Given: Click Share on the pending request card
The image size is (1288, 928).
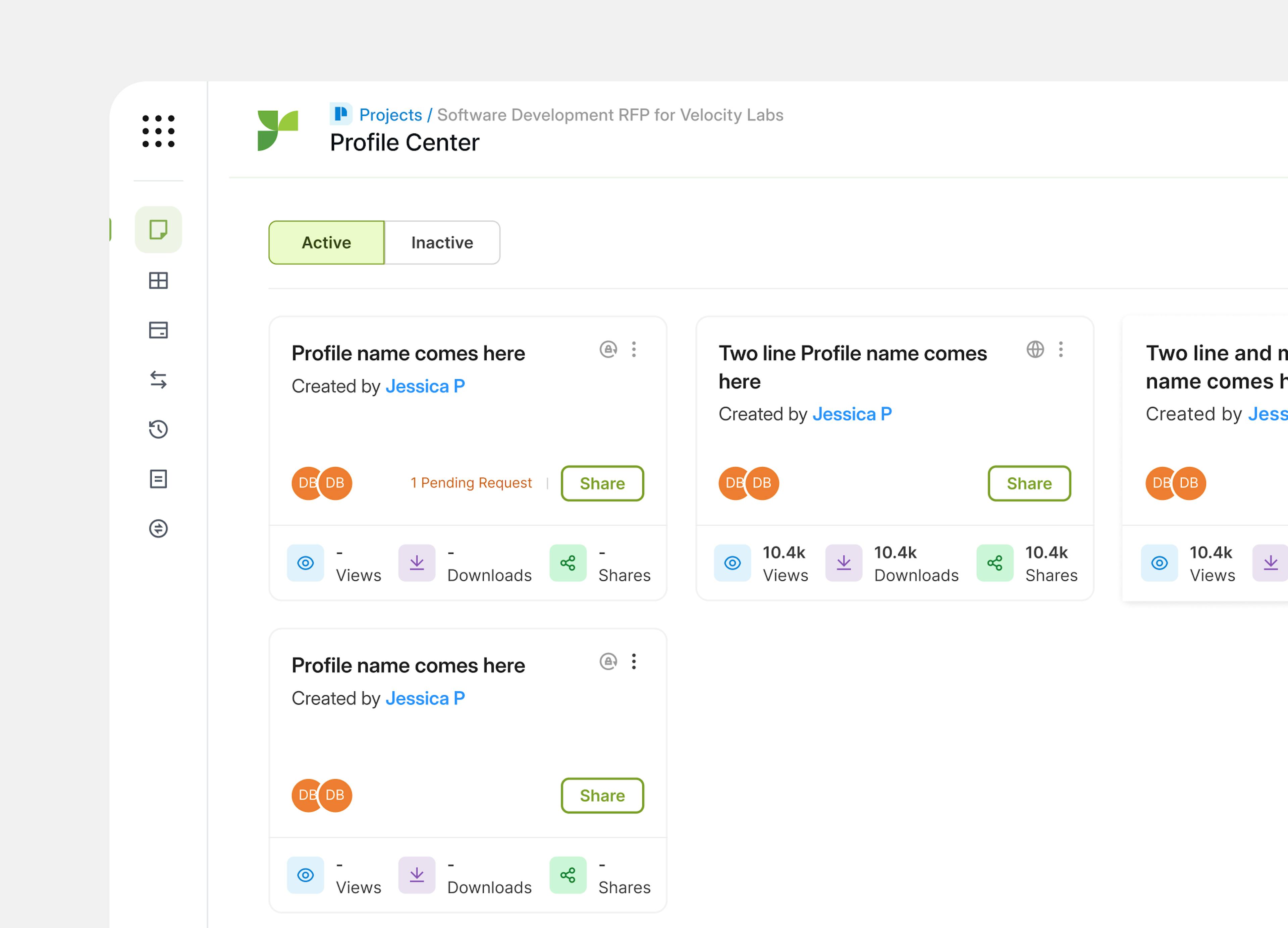Looking at the screenshot, I should tap(602, 483).
